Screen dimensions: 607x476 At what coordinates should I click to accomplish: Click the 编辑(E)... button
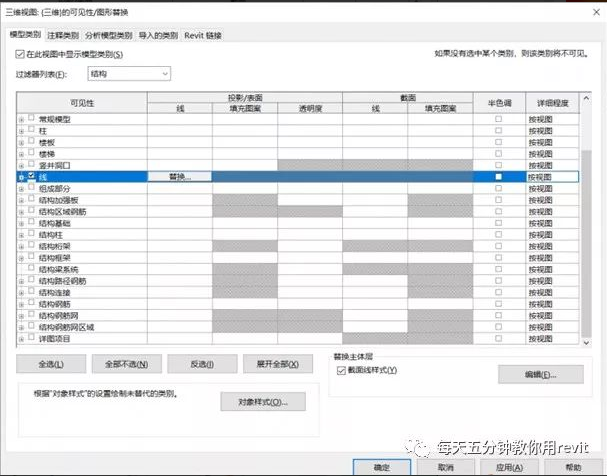tap(541, 374)
